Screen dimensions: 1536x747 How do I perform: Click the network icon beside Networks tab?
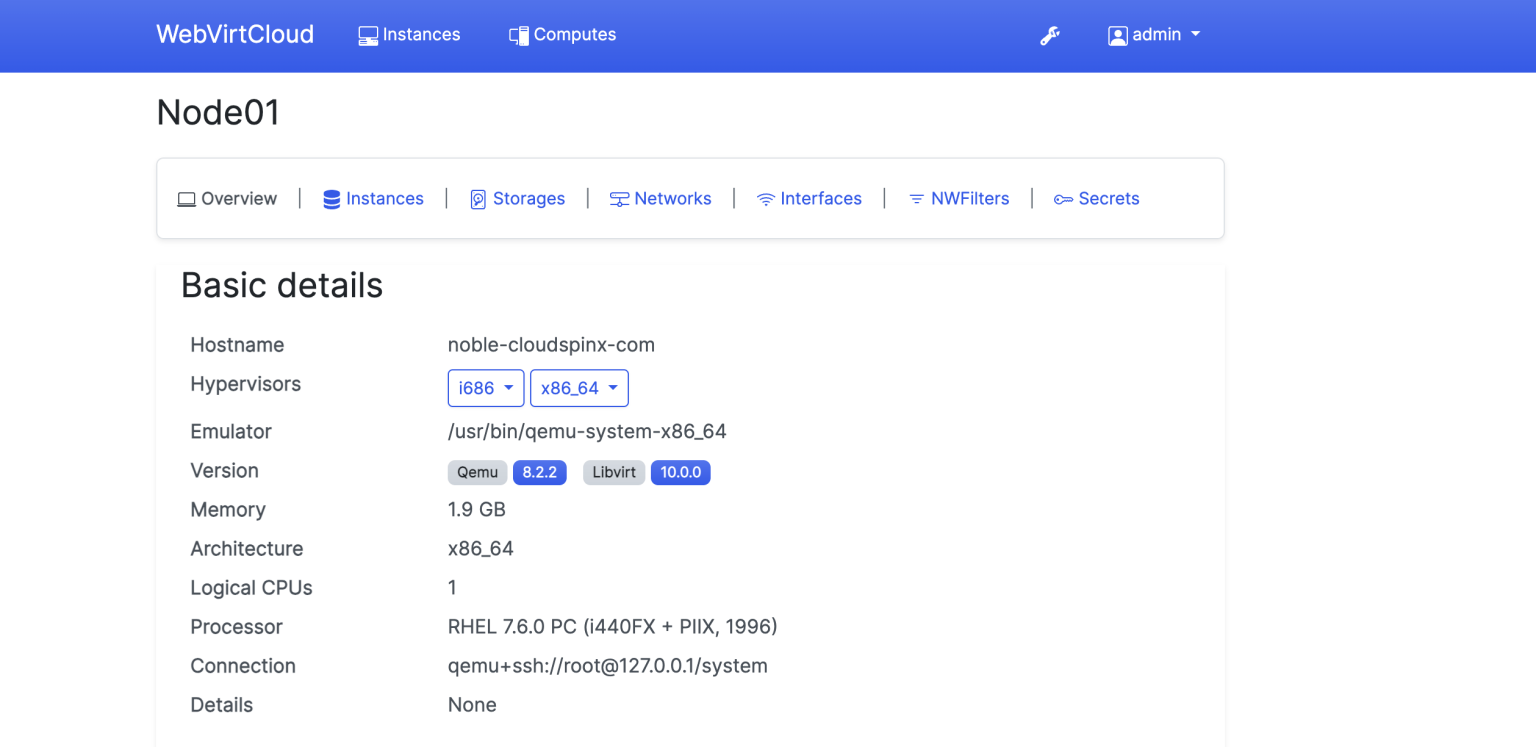(618, 198)
